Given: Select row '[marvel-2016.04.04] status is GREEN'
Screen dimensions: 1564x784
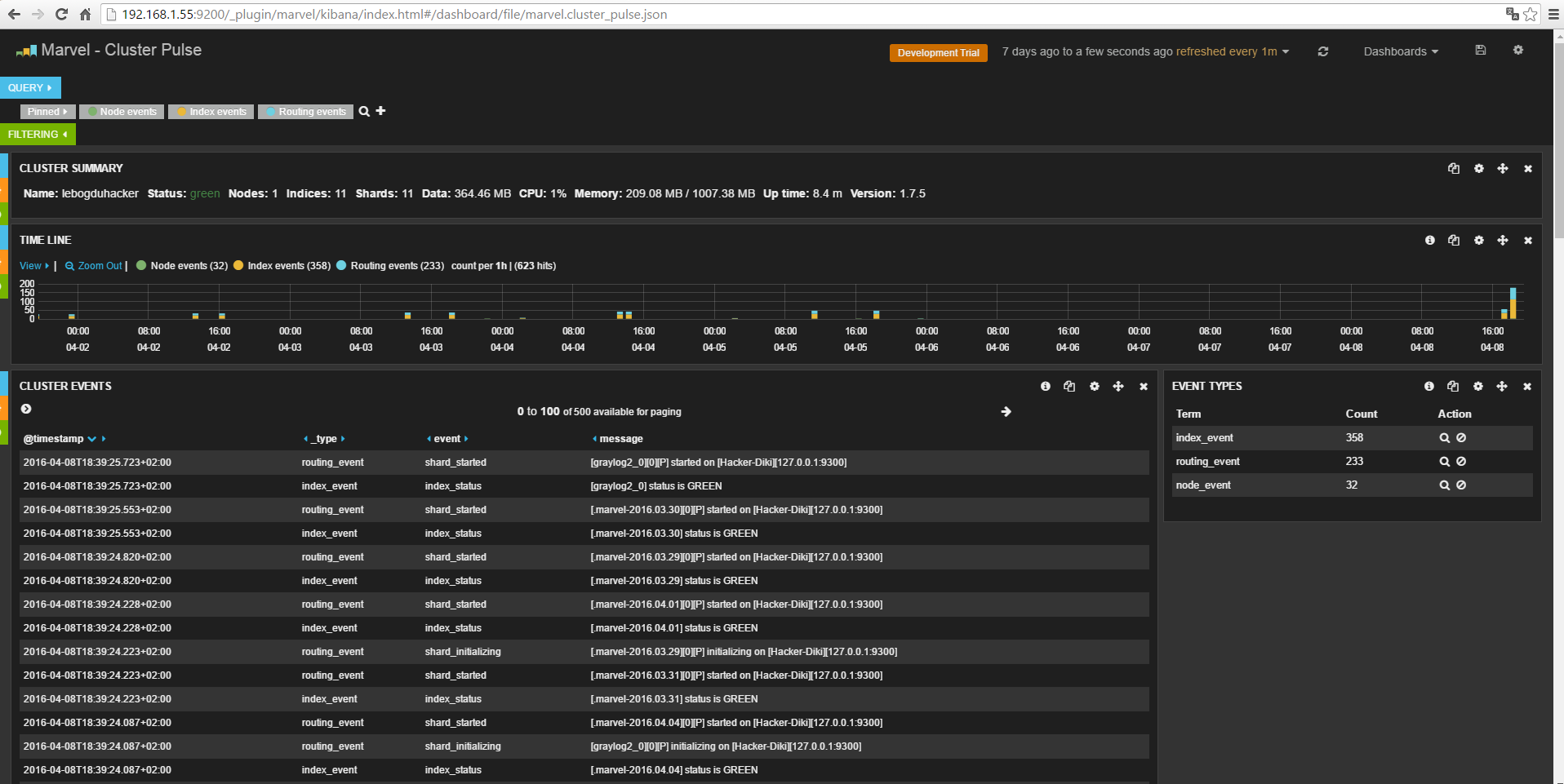Looking at the screenshot, I should pos(584,770).
